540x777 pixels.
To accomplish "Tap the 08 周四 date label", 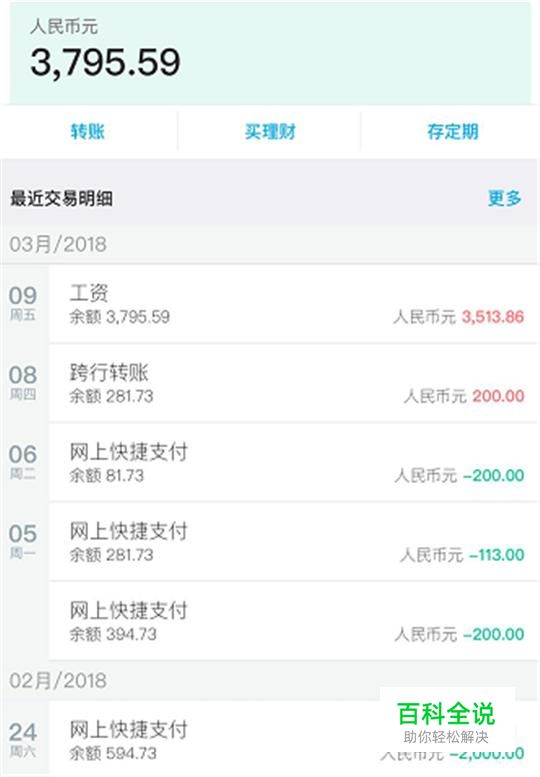I will tap(23, 382).
